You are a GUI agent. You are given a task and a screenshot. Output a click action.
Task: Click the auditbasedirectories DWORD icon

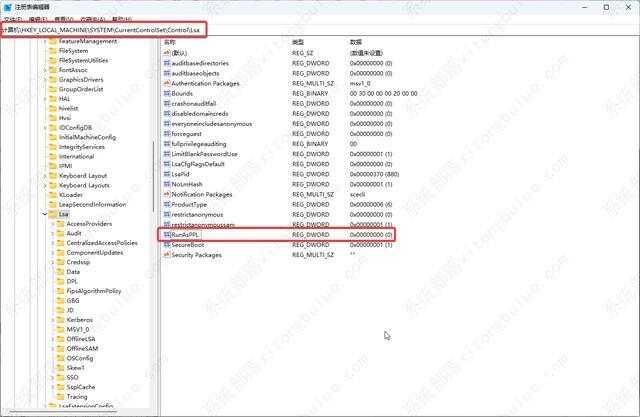167,63
